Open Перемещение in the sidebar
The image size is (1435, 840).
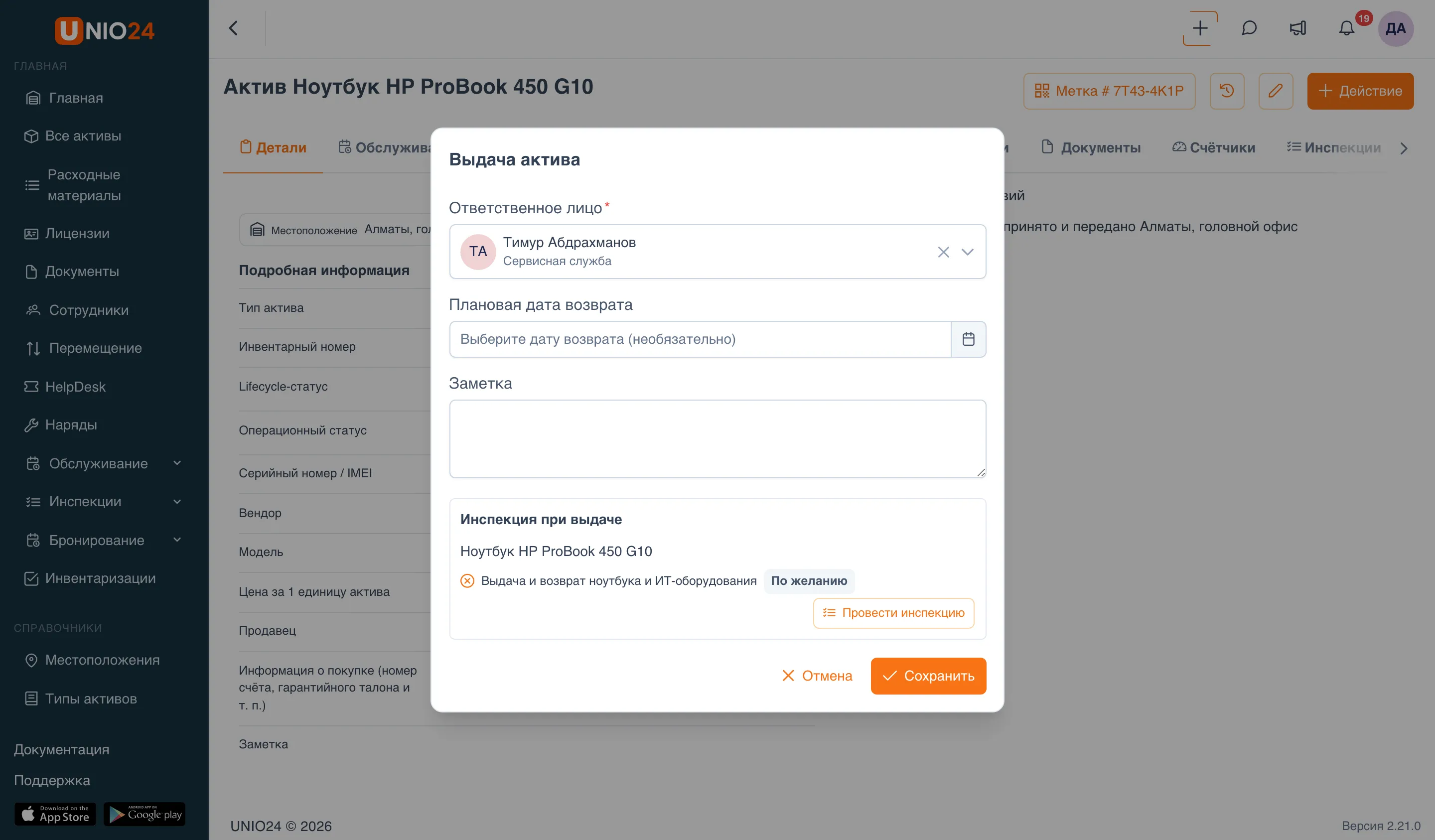84,348
